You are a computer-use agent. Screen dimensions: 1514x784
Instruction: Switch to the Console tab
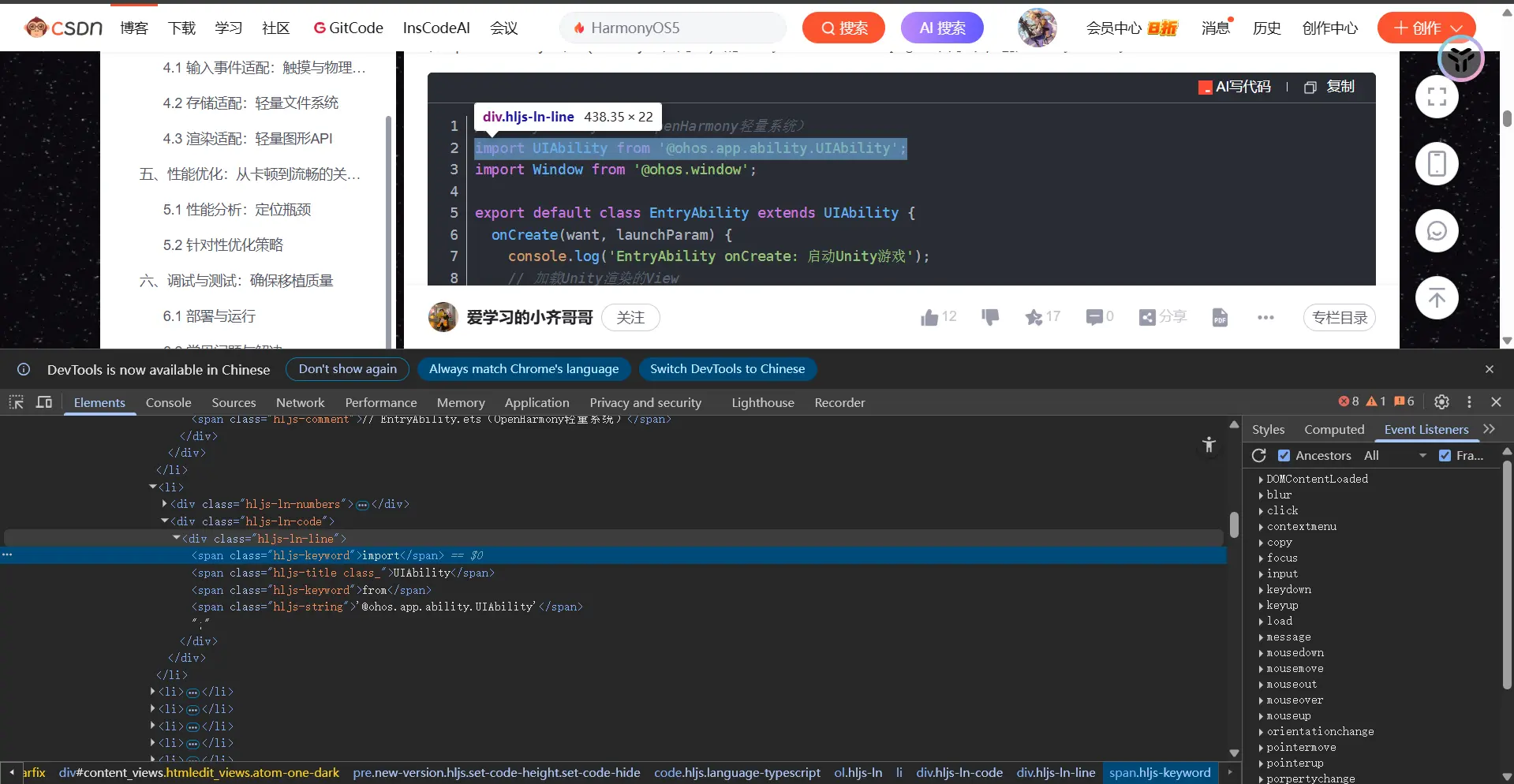point(168,402)
